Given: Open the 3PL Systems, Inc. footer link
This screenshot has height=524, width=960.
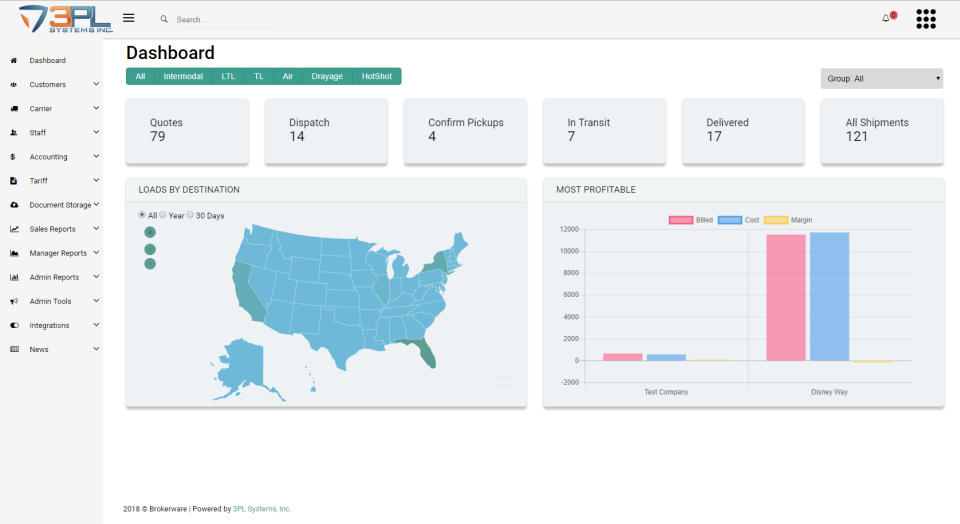Looking at the screenshot, I should [x=262, y=509].
